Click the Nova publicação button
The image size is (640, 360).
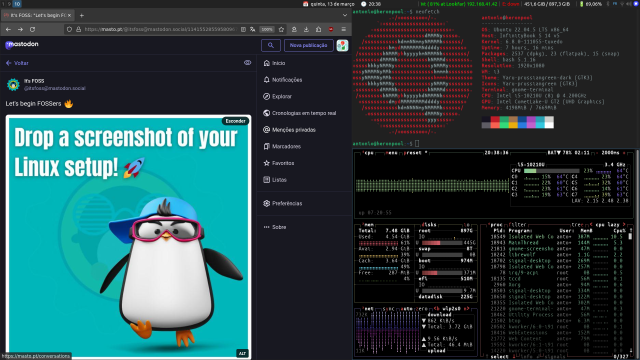(x=309, y=45)
